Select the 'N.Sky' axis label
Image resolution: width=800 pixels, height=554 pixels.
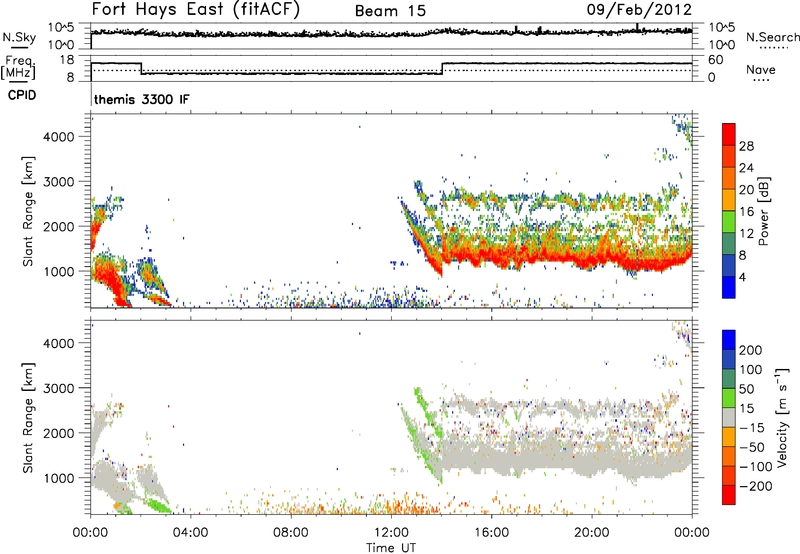19,37
